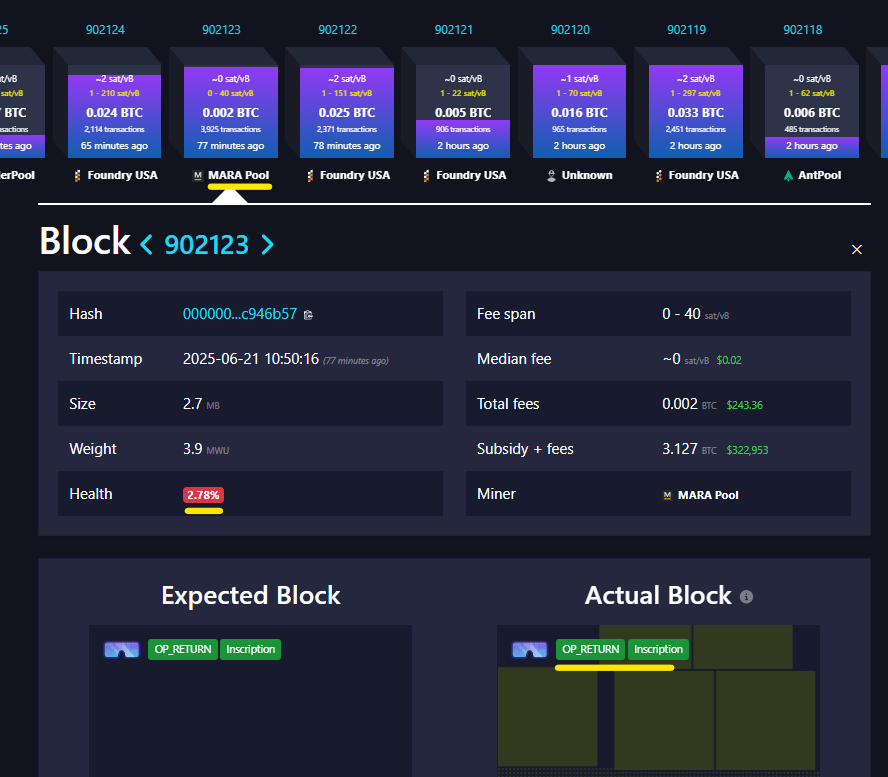Open the Actual Block info icon
Screen dimensions: 888x777
(746, 596)
